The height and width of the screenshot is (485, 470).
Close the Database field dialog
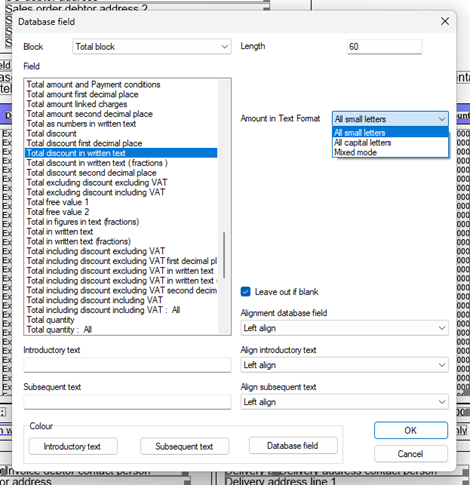[445, 22]
